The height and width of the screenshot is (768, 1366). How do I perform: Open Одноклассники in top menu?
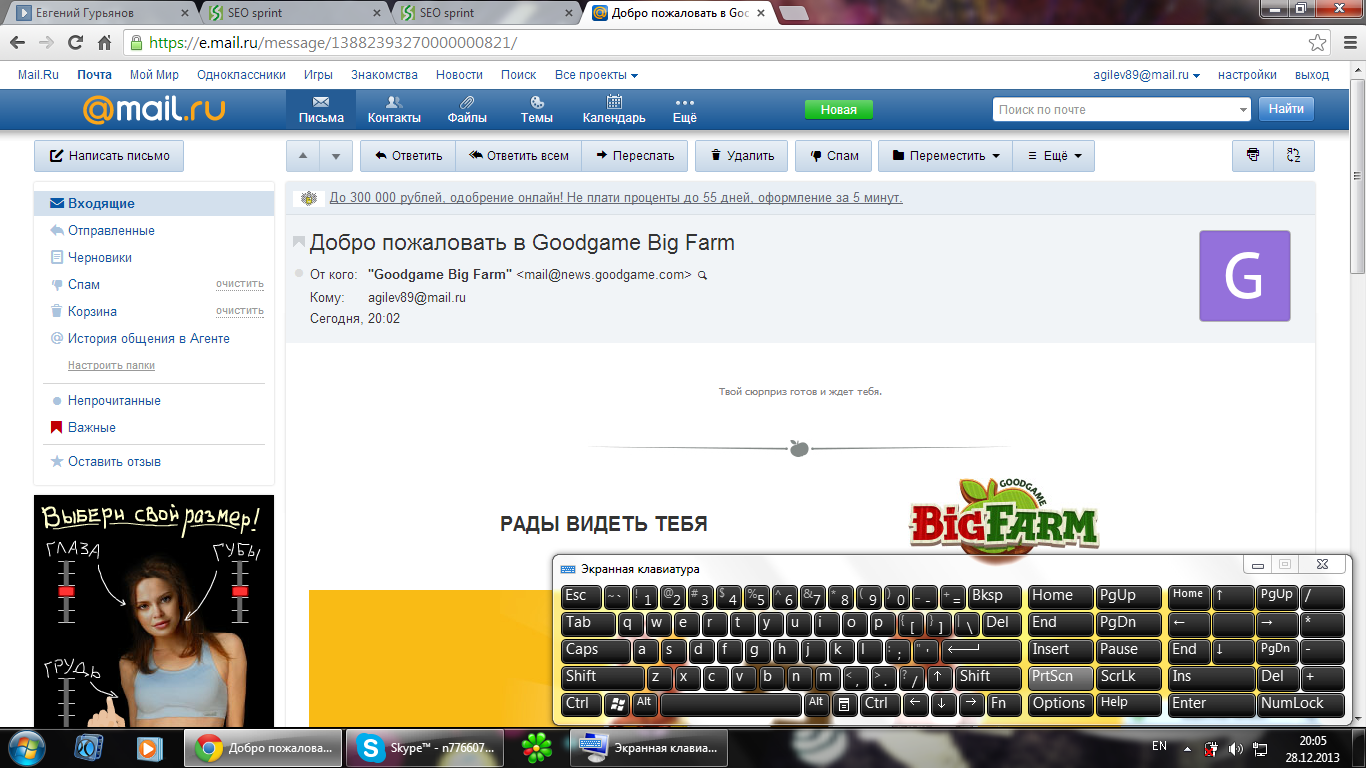tap(241, 75)
